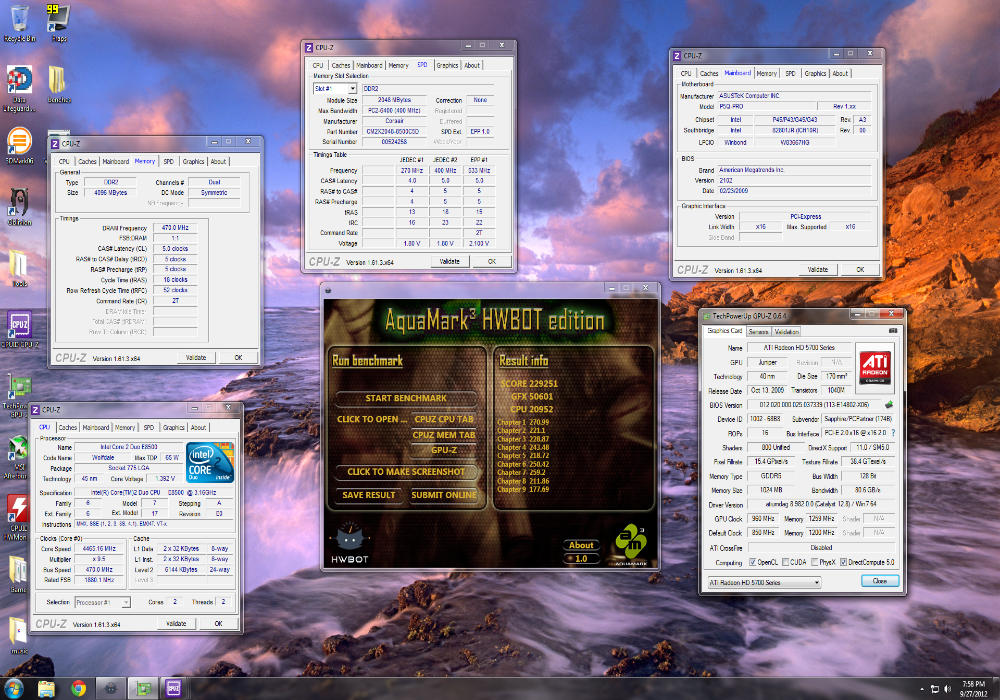Viewport: 1000px width, 700px height.
Task: Click the DRAM Frequency 470.0 MHz field
Action: click(x=175, y=228)
